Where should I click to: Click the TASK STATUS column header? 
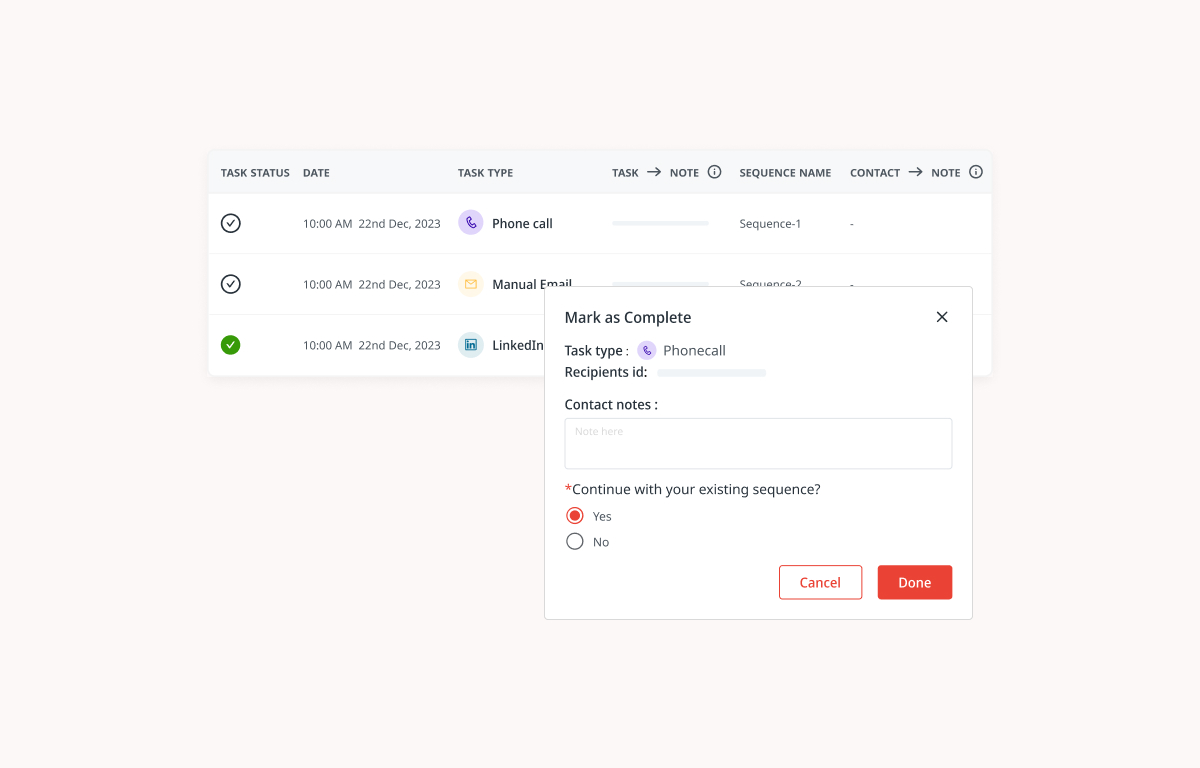tap(254, 172)
